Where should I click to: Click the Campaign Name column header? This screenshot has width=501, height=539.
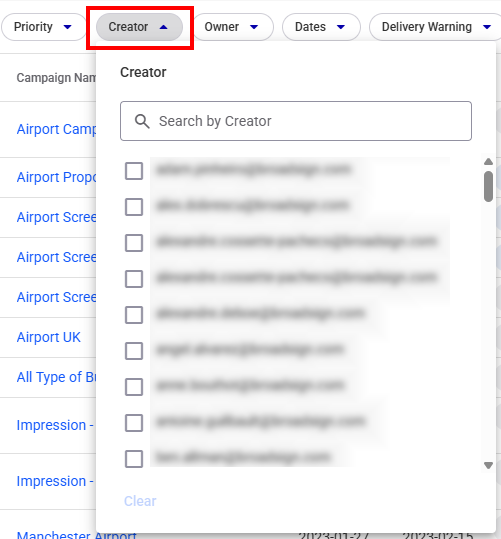(56, 78)
